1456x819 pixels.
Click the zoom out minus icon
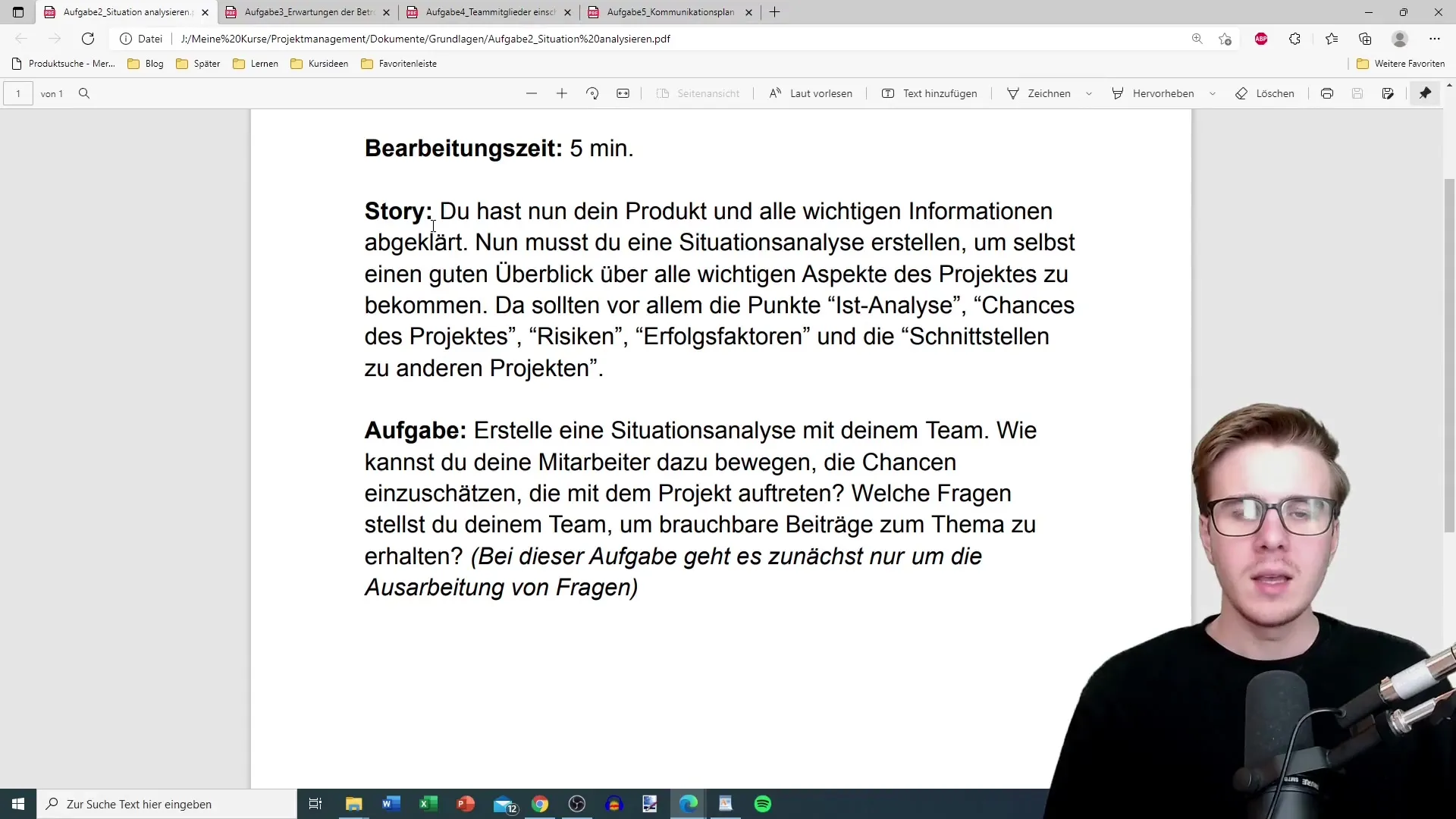531,93
